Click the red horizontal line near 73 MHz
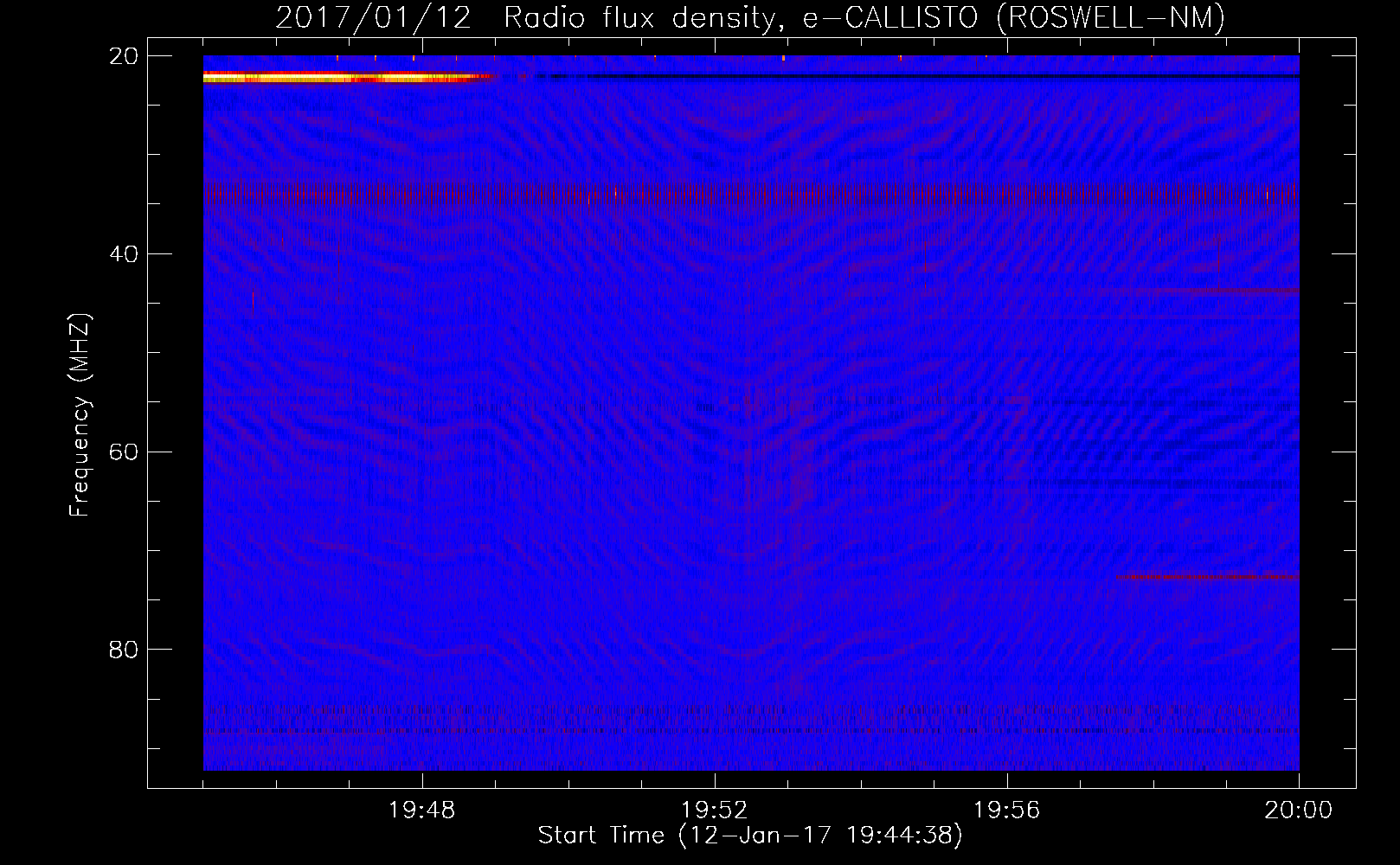Image resolution: width=1400 pixels, height=865 pixels. pos(1208,577)
